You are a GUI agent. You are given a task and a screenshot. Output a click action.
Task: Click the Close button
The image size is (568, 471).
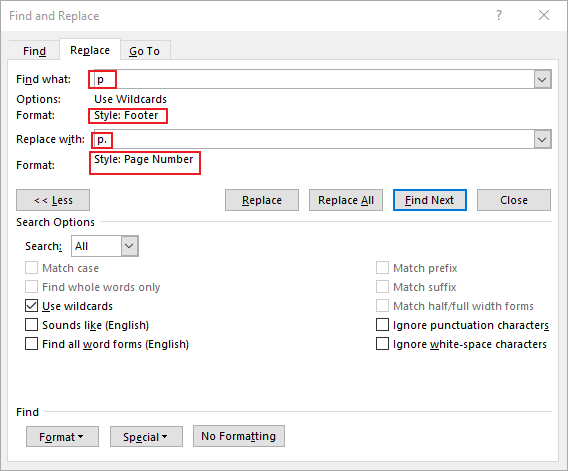(514, 200)
